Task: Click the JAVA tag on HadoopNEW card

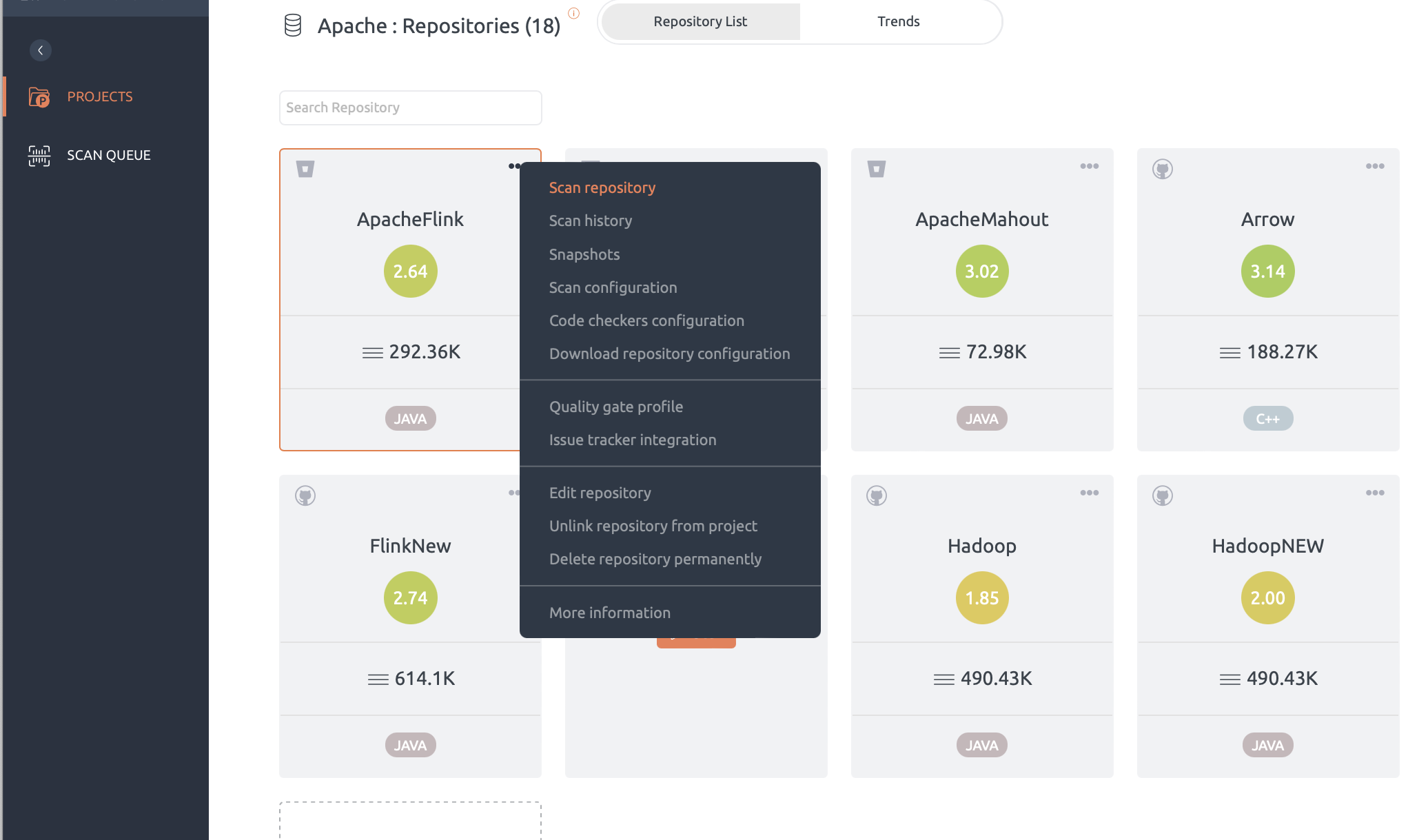Action: 1268,745
